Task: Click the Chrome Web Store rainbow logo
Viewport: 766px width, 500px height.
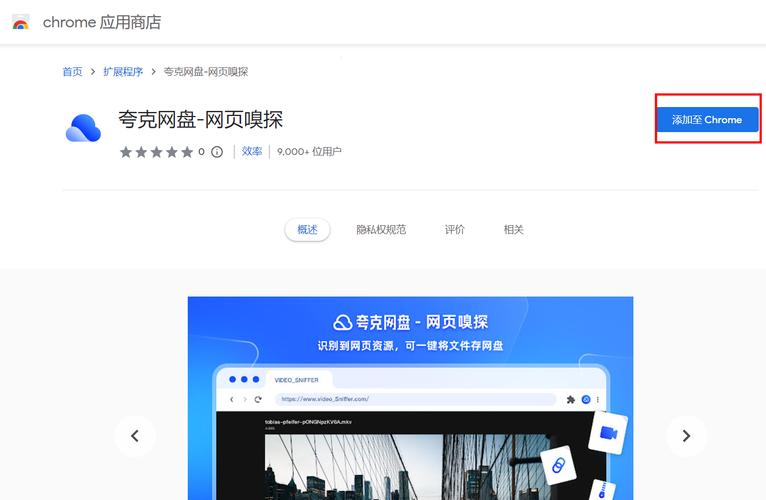Action: click(21, 22)
